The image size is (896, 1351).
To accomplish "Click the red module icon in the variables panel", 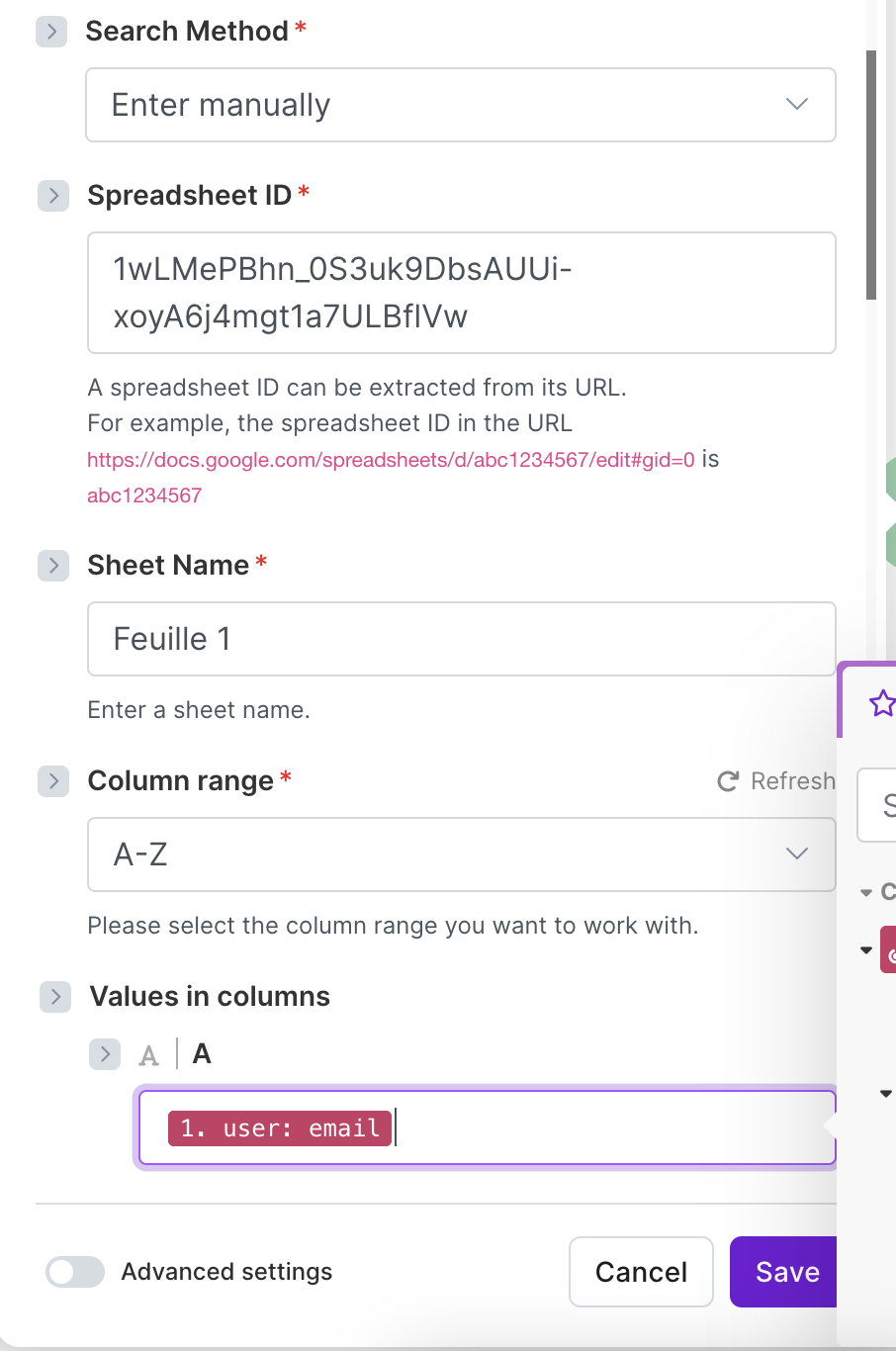I will click(x=890, y=949).
